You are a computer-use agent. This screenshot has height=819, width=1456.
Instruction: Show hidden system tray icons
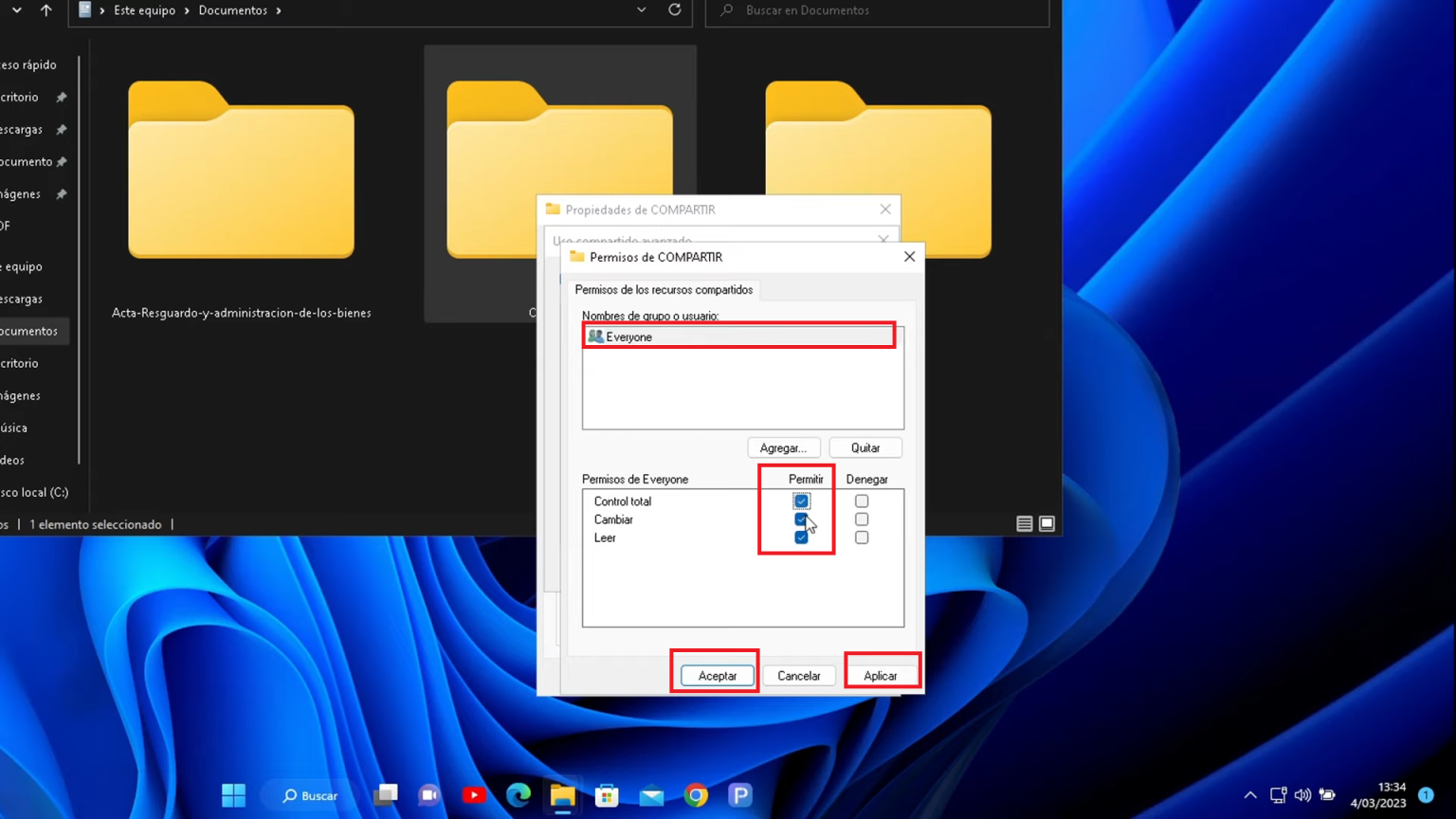(1250, 795)
